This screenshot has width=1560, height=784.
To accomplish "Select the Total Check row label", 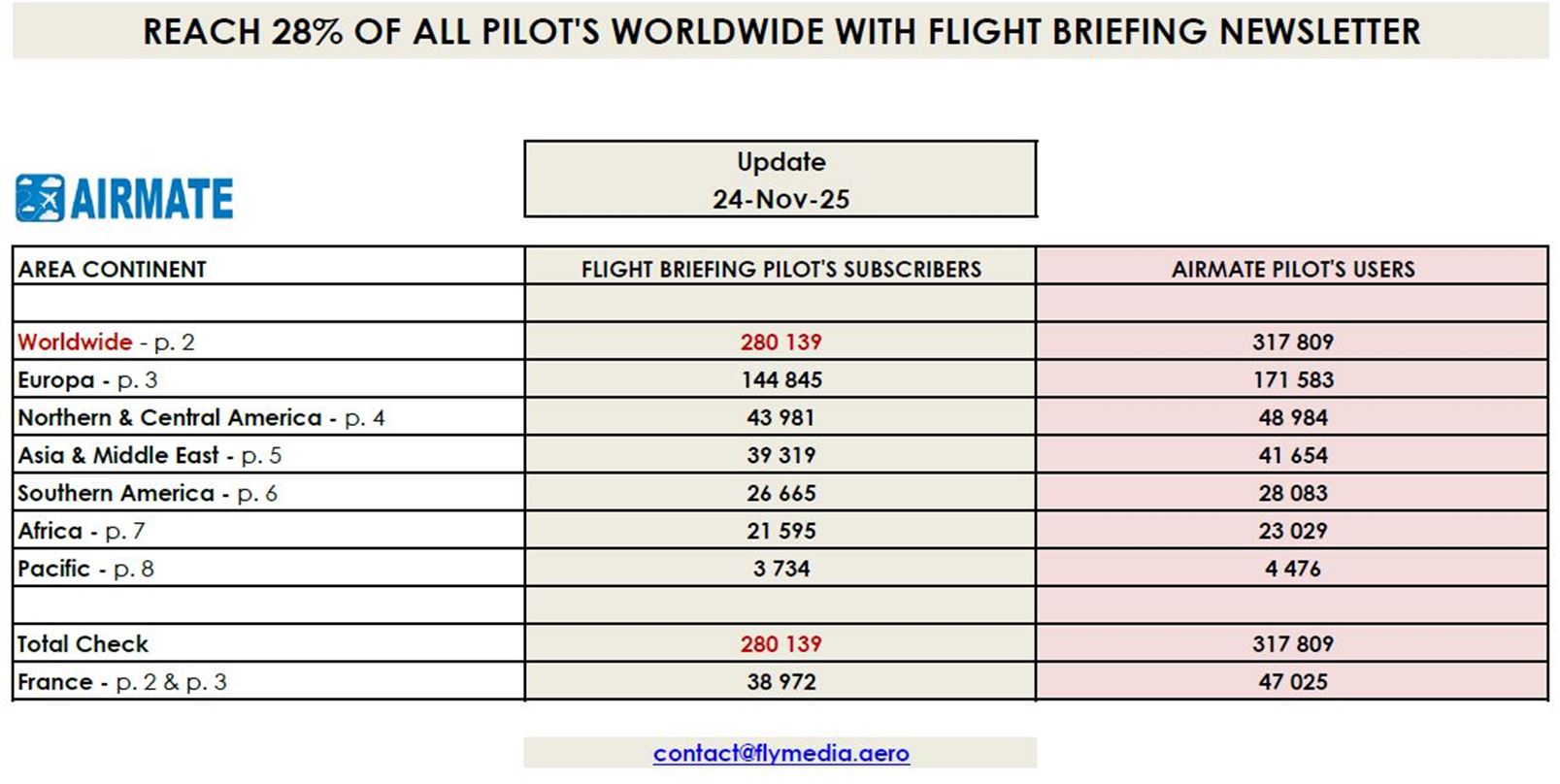I will click(83, 643).
